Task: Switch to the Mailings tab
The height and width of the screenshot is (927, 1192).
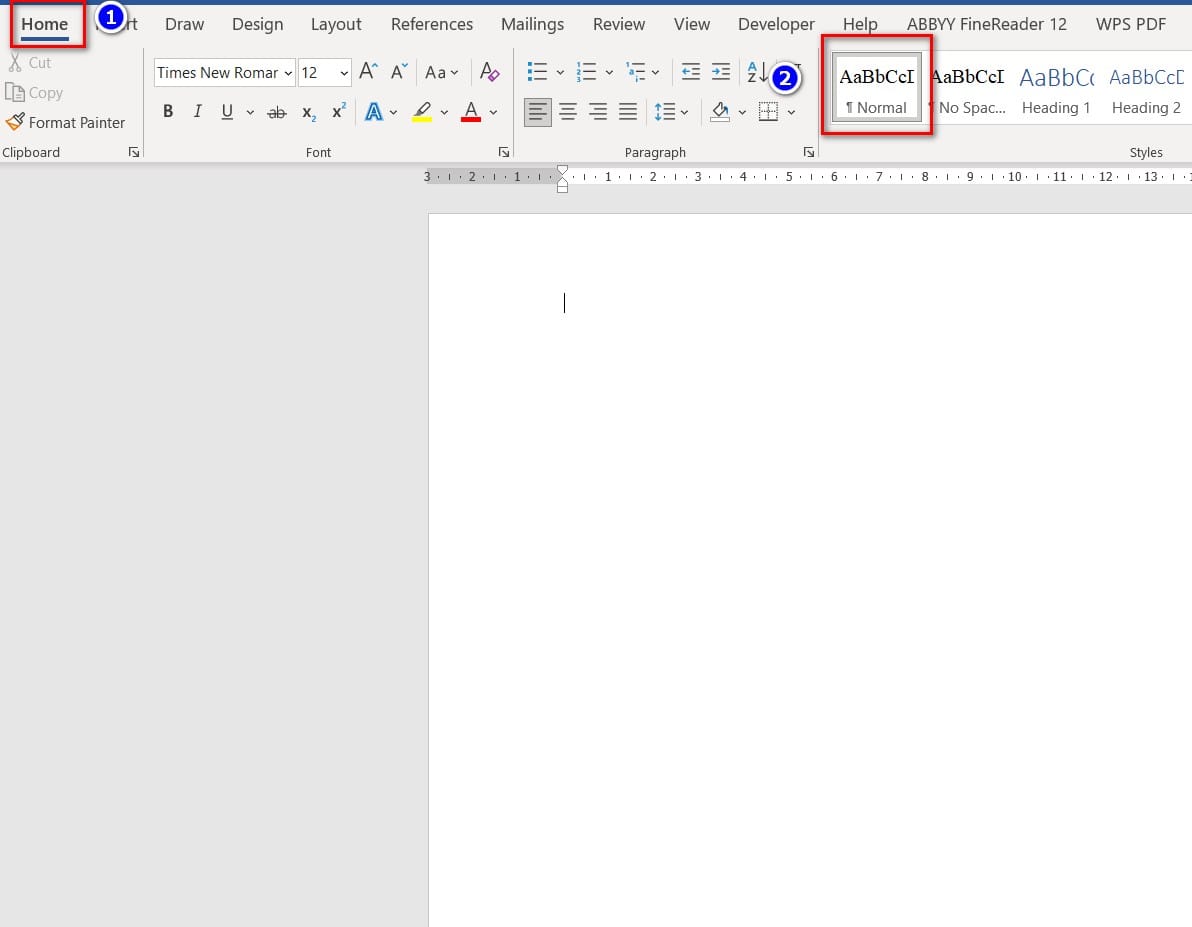Action: (x=532, y=24)
